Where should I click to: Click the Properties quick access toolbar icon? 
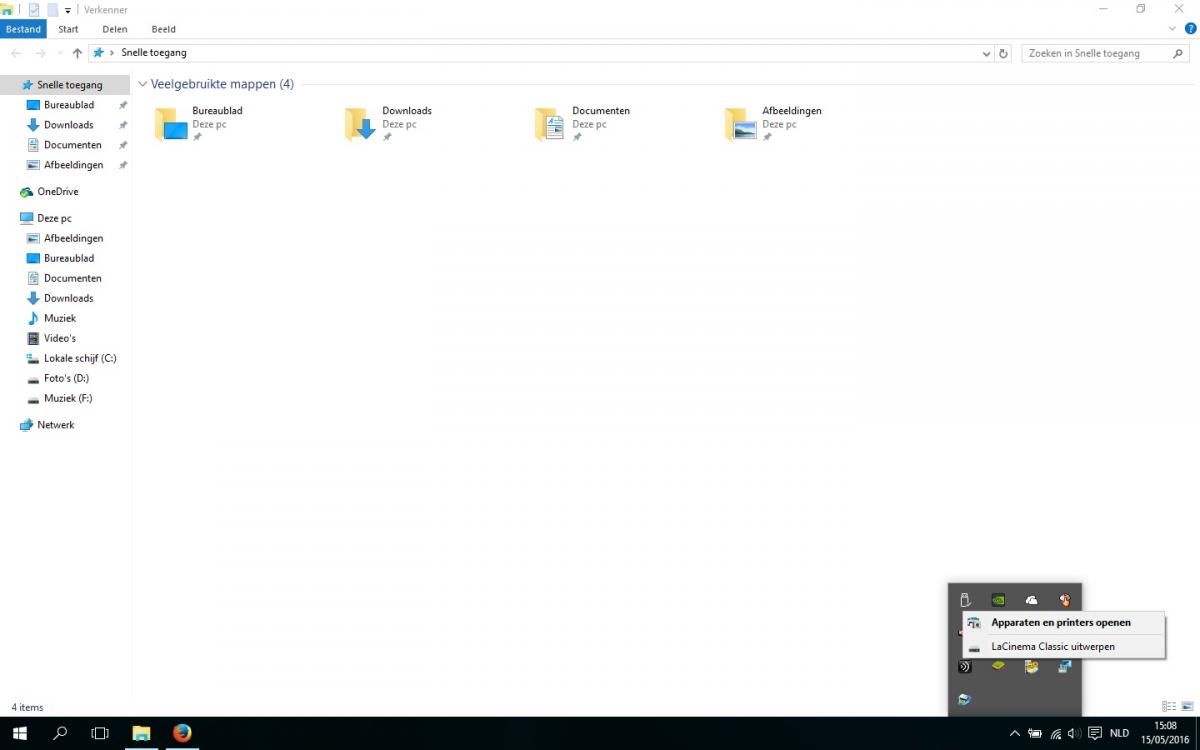(34, 10)
